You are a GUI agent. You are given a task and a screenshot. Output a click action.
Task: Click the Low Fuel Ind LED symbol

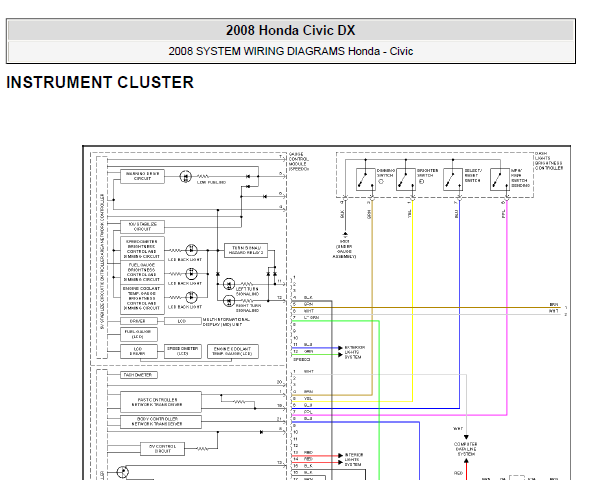[186, 177]
